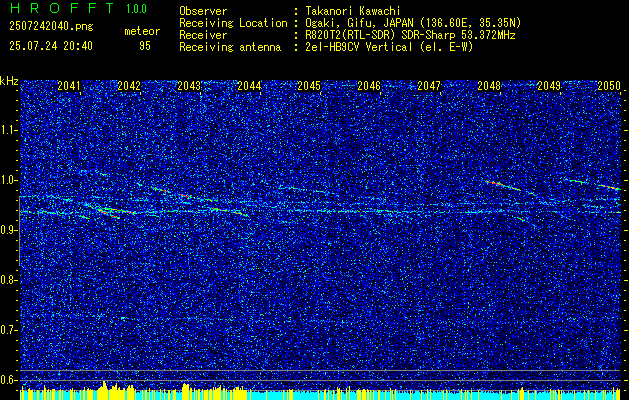Click the version number 1.0.0
Image resolution: width=629 pixels, height=400 pixels.
click(136, 9)
